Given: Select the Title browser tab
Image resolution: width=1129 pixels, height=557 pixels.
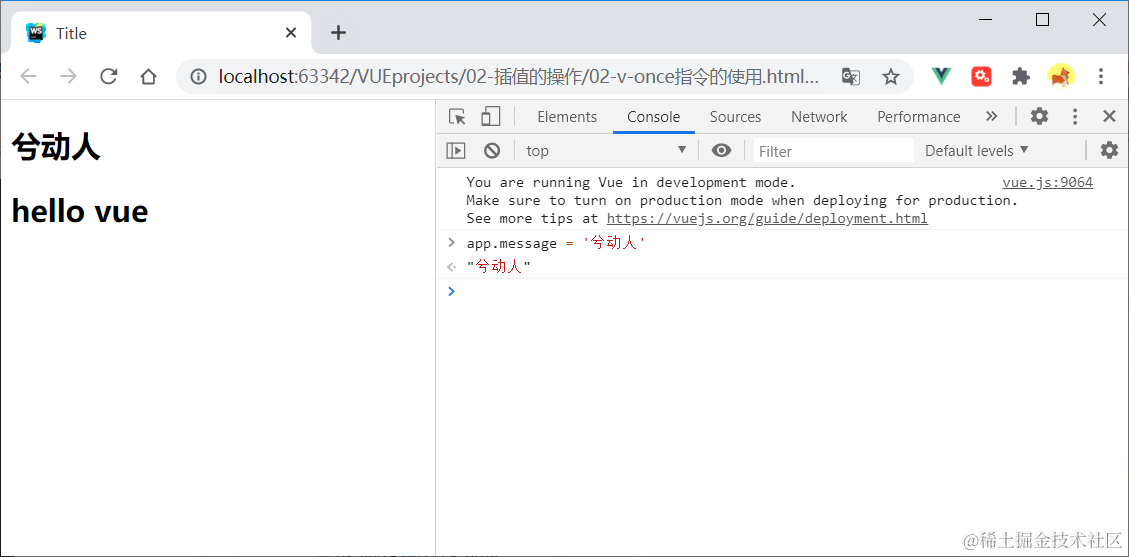Looking at the screenshot, I should tap(162, 33).
